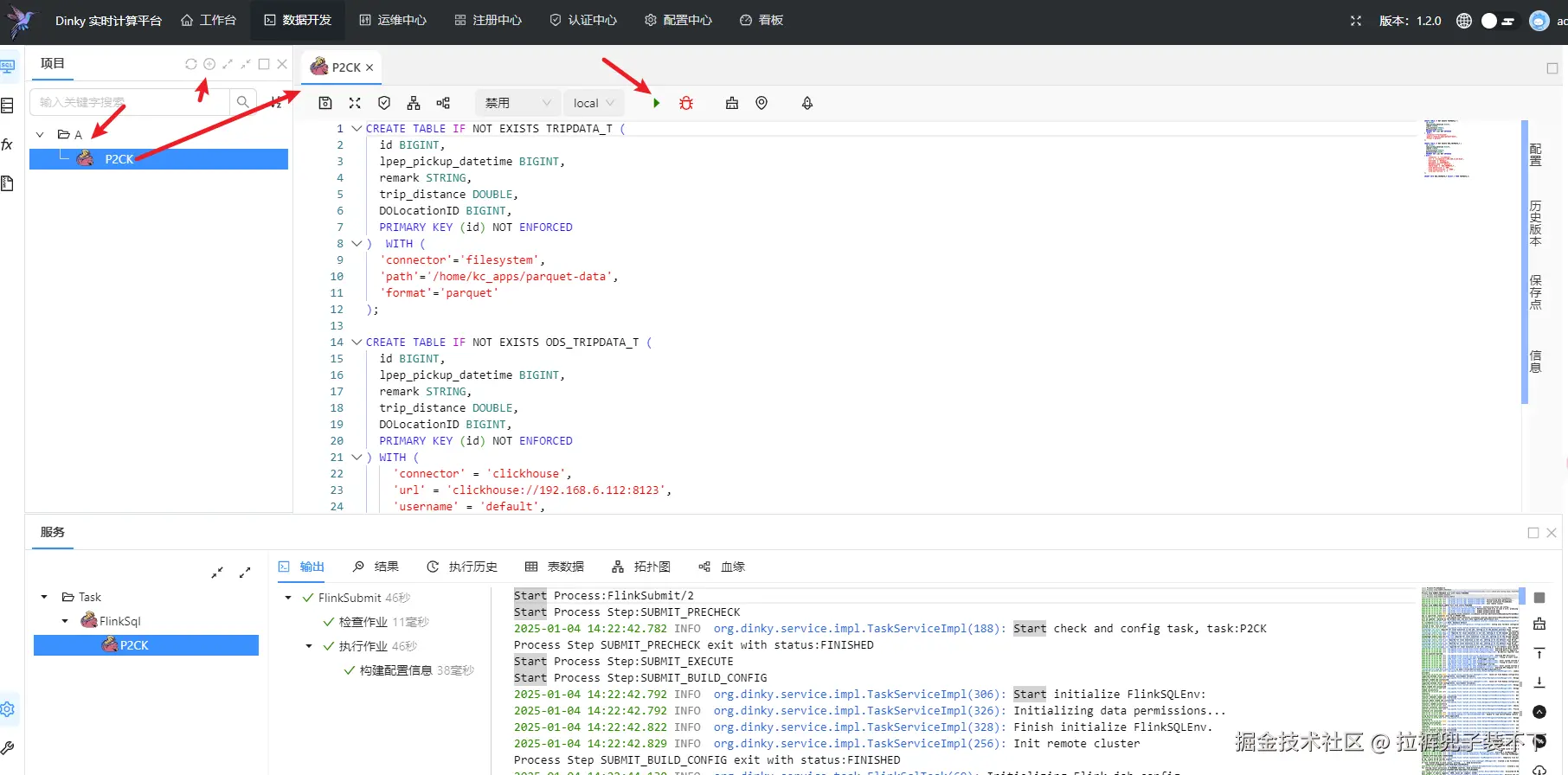Open 历史版本 panel on right sidebar
The width and height of the screenshot is (1568, 775).
pos(1535,223)
